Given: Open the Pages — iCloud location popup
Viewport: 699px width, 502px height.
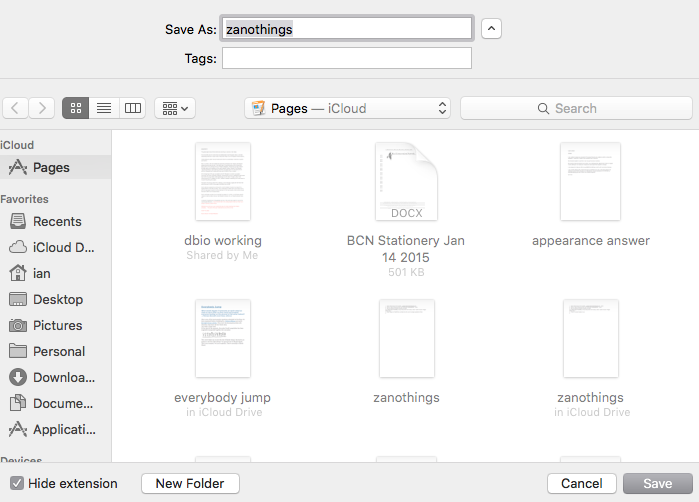Looking at the screenshot, I should point(347,108).
